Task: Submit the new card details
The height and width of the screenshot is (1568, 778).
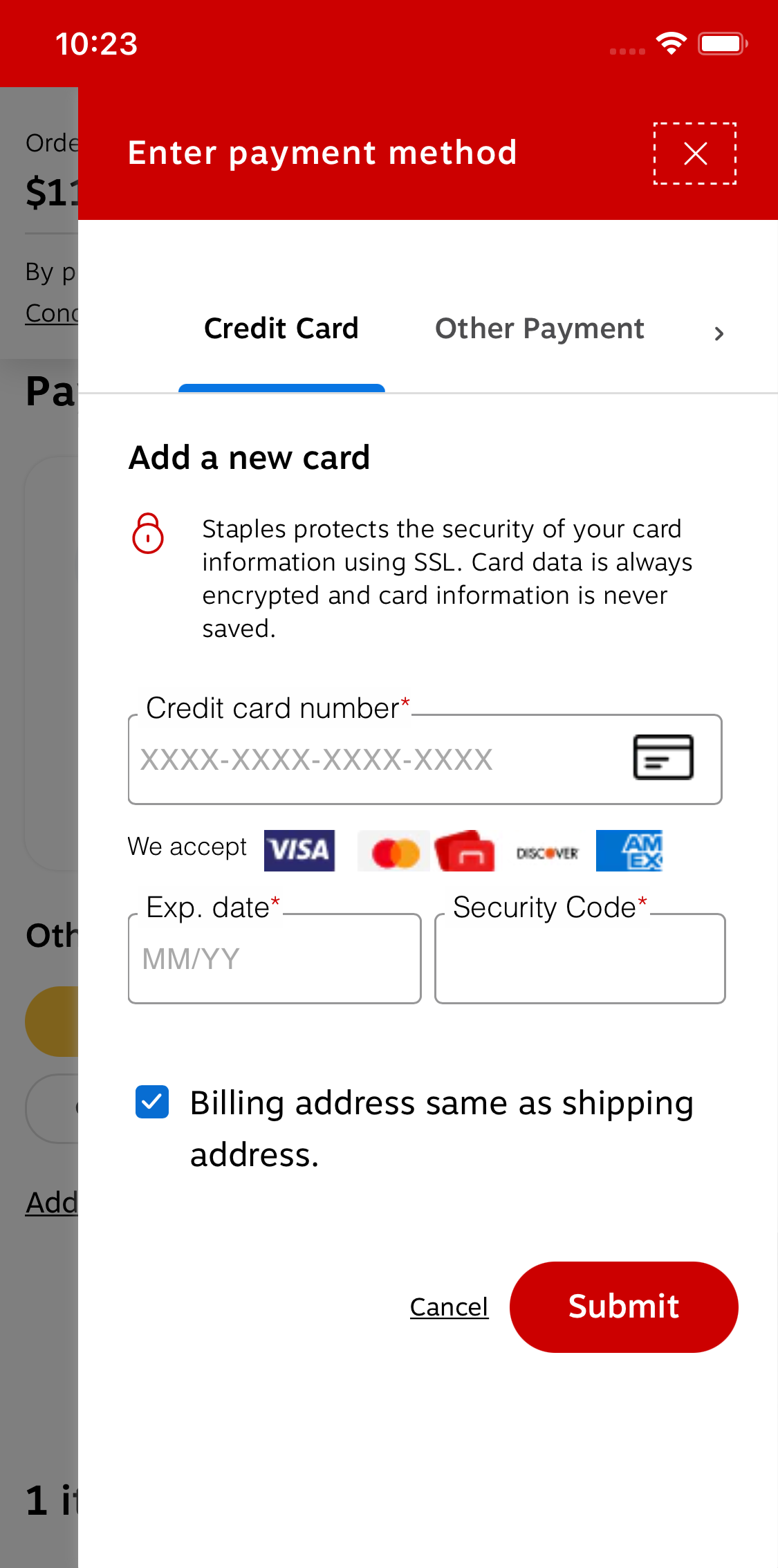Action: tap(623, 1307)
